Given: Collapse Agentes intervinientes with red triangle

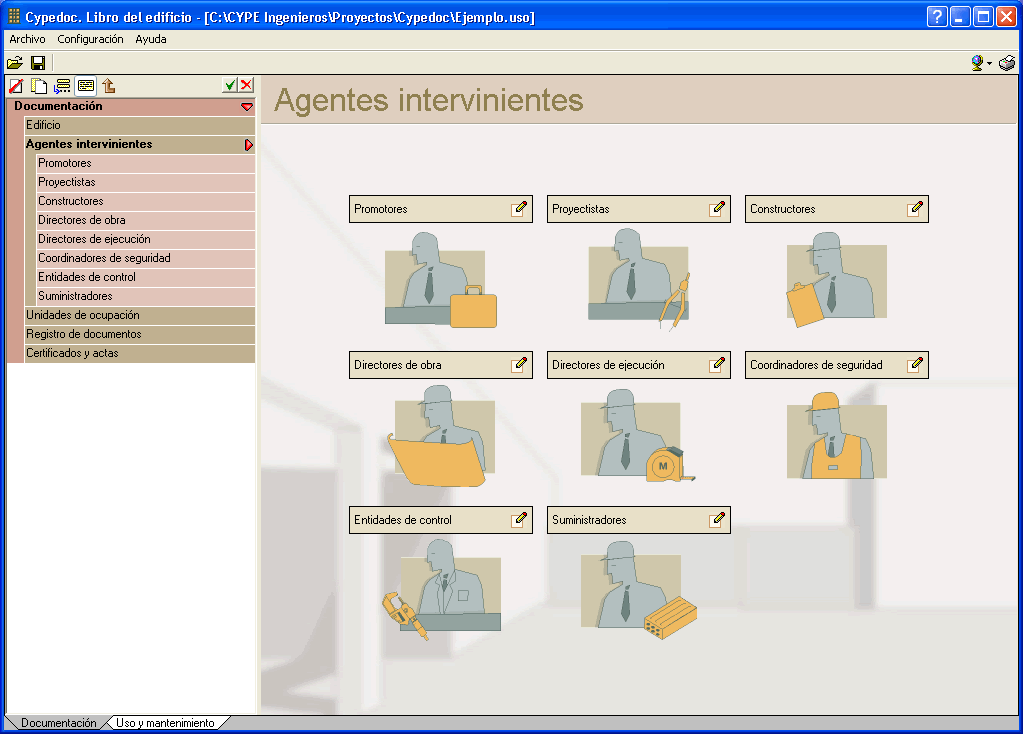Looking at the screenshot, I should (x=248, y=144).
